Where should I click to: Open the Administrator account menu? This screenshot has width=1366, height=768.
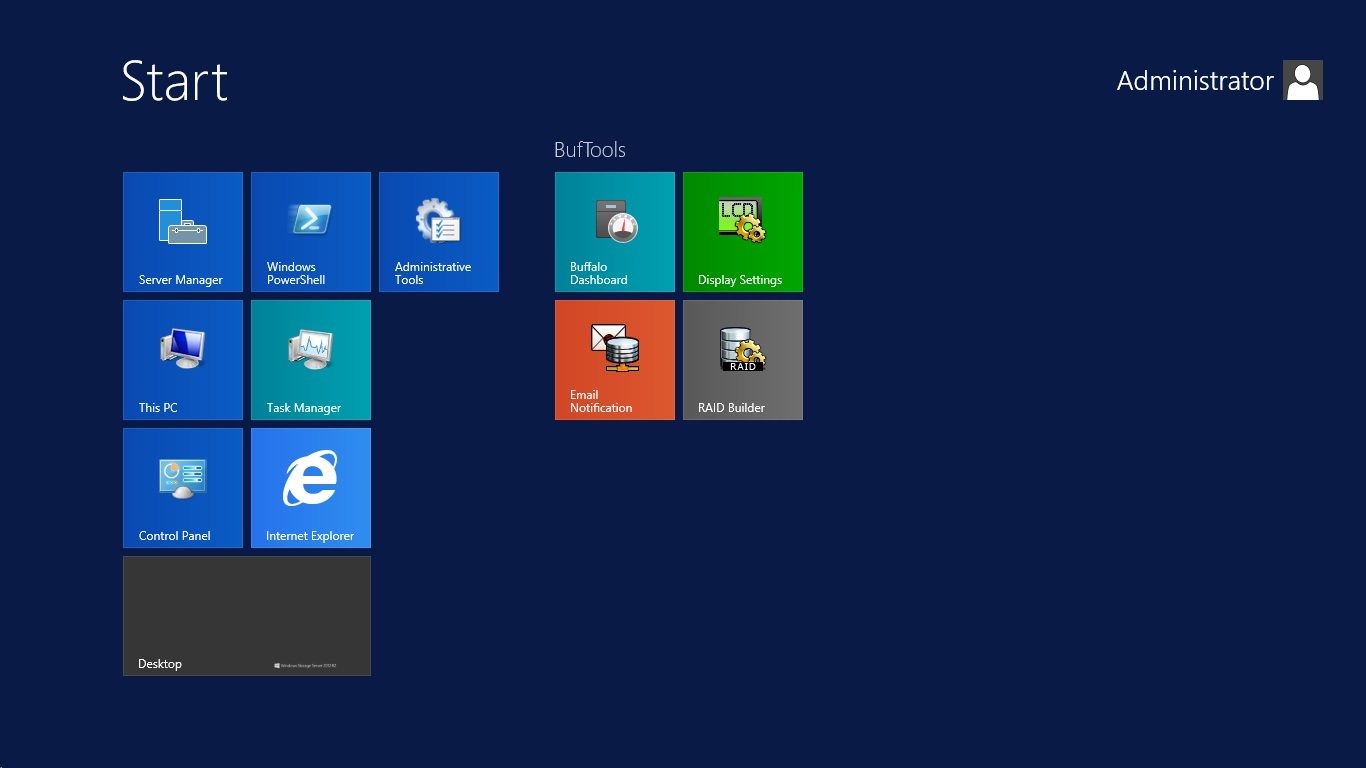click(x=1220, y=80)
